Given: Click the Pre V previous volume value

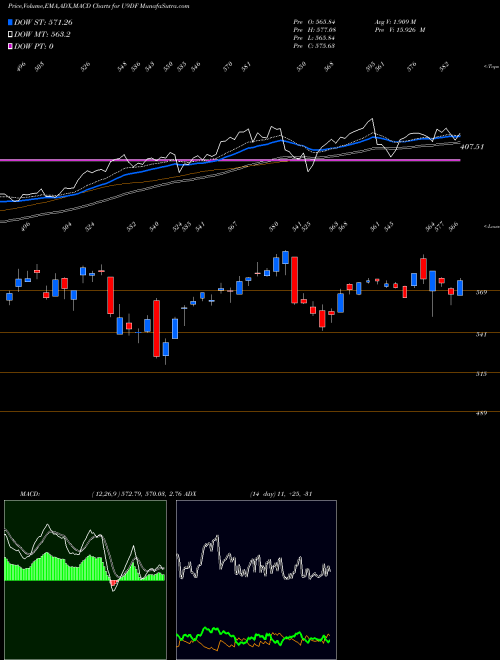Looking at the screenshot, I should pos(399,30).
